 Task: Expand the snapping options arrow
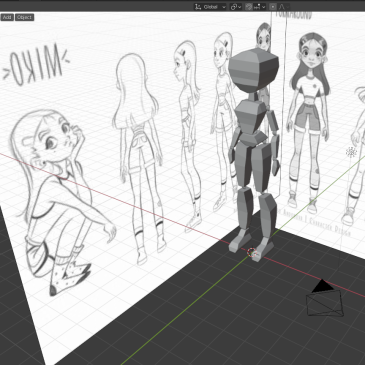click(x=263, y=7)
